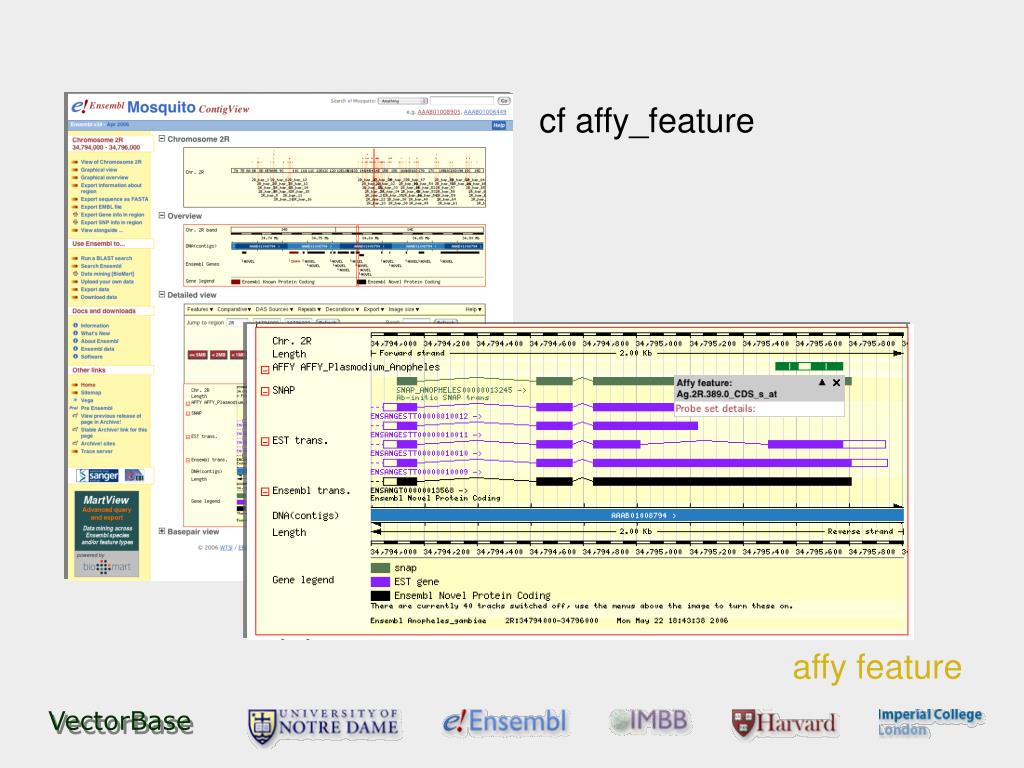The height and width of the screenshot is (768, 1024).
Task: Collapse the EST trans. track in zoomed view
Action: 265,441
